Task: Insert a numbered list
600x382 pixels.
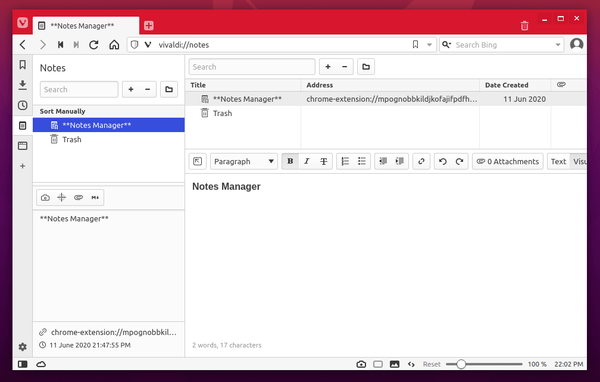Action: (345, 161)
